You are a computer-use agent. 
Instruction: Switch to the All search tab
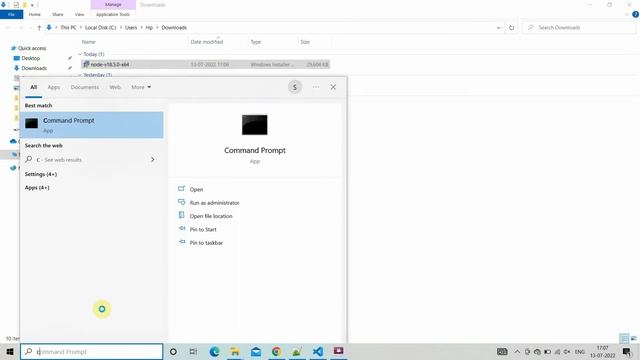click(x=33, y=87)
